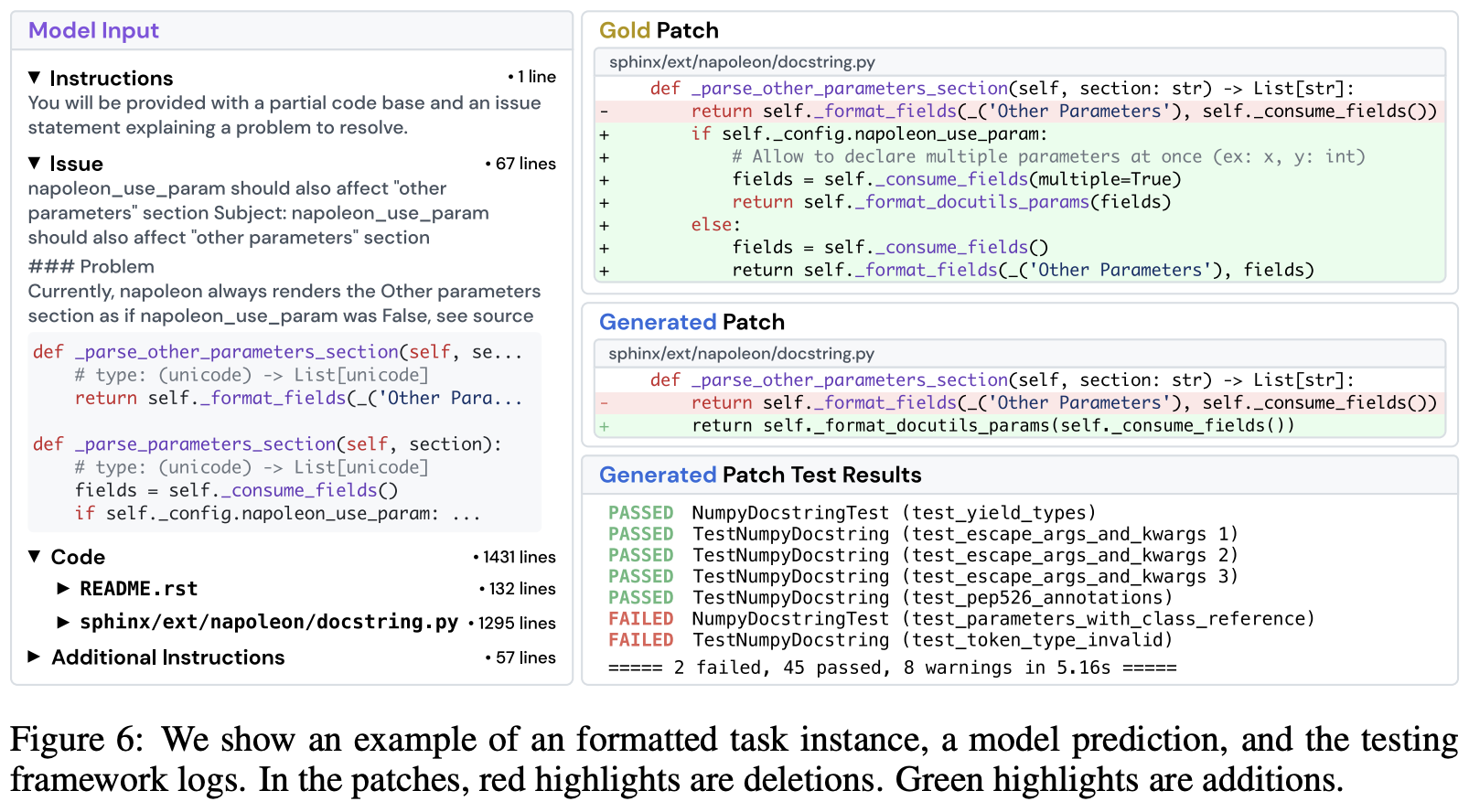Click the plus marker beside napoleon_use_param condition

pyautogui.click(x=605, y=134)
